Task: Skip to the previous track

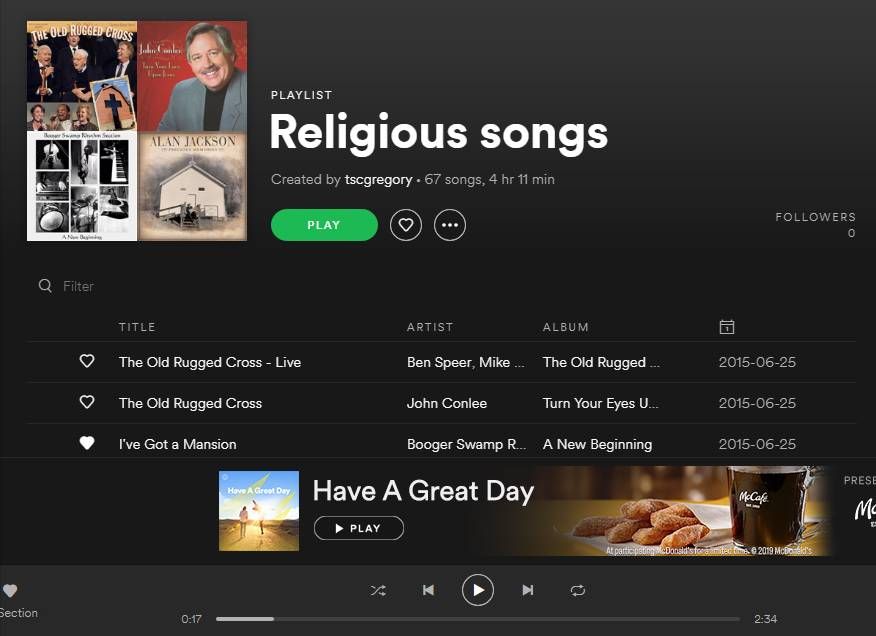Action: coord(429,590)
